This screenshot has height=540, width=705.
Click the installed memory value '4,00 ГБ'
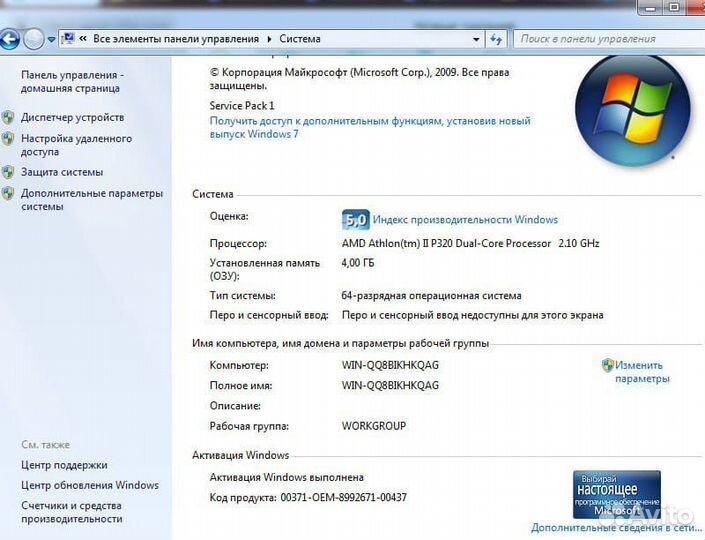pos(358,263)
